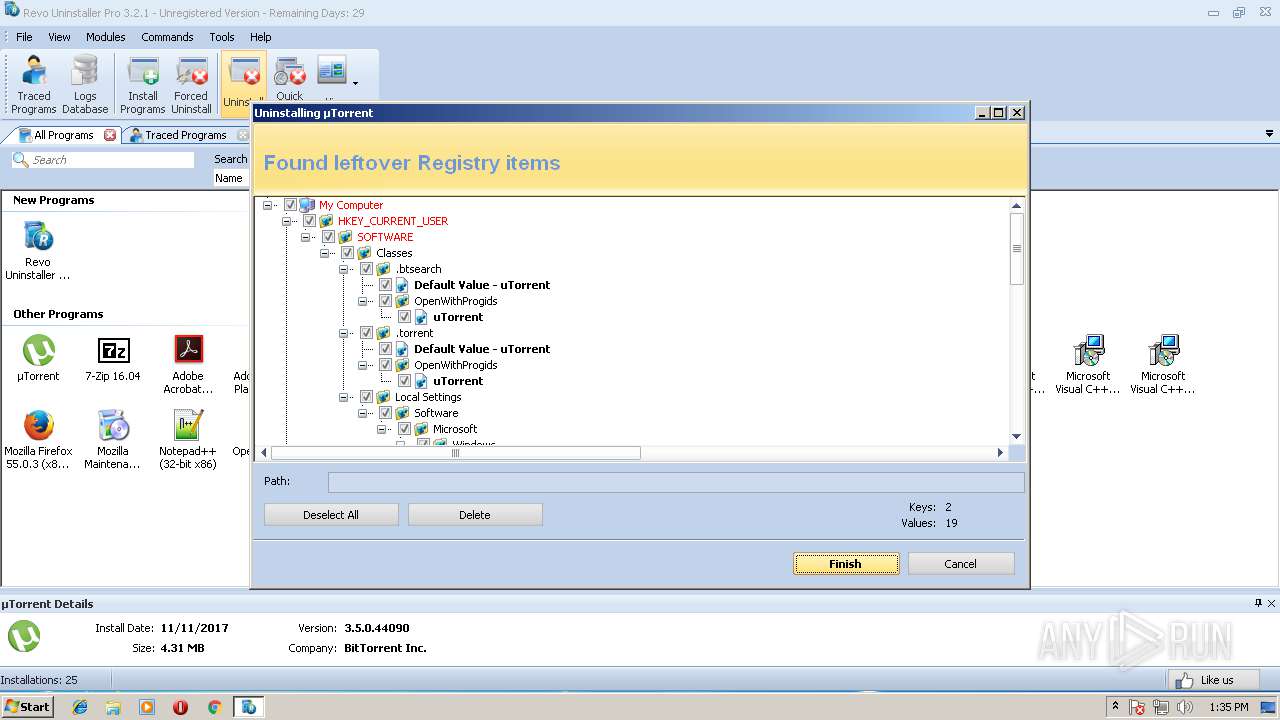1280x720 pixels.
Task: Click Forced Uninstall toolbar icon
Action: click(191, 84)
